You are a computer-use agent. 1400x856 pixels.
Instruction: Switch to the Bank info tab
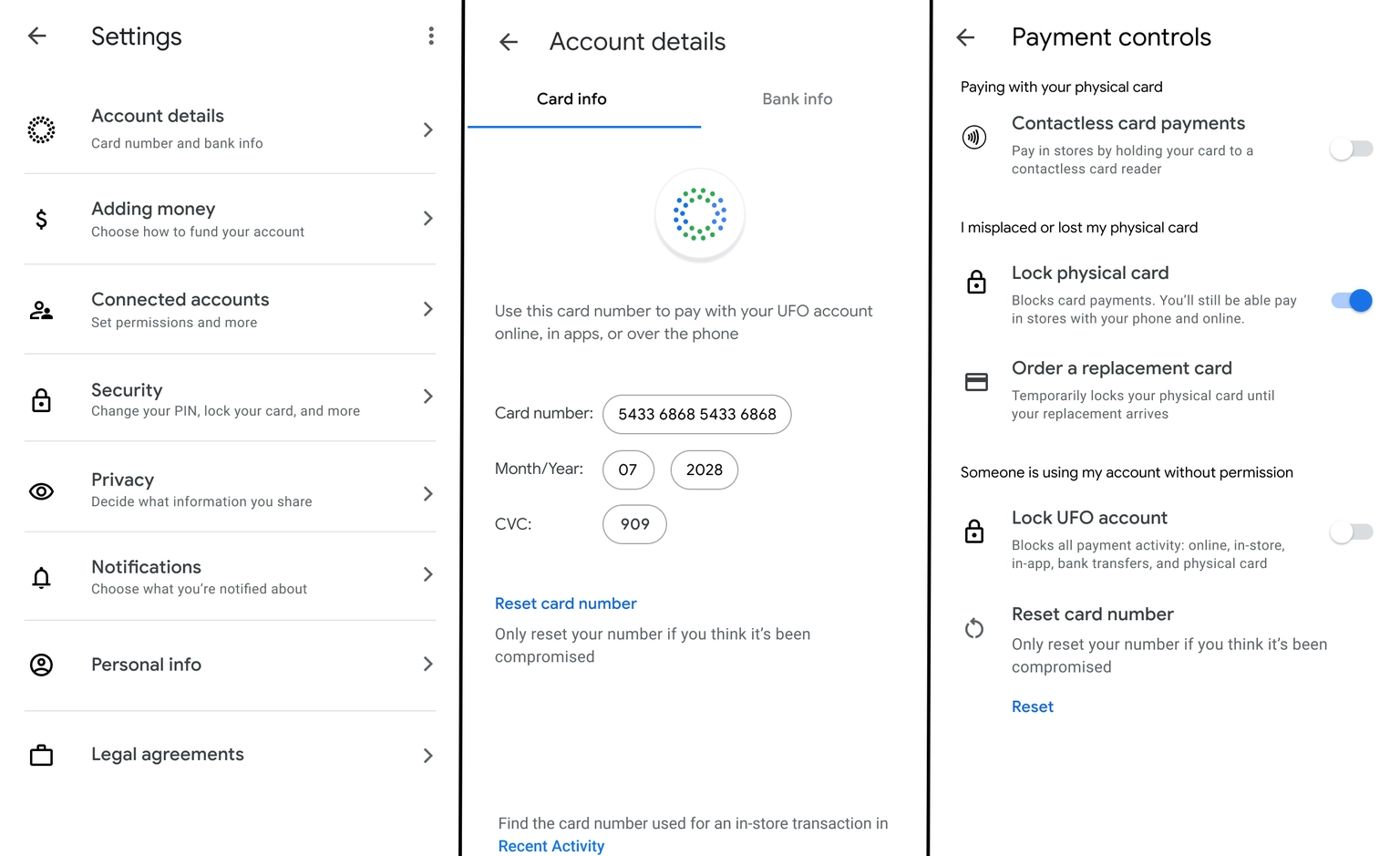tap(798, 99)
